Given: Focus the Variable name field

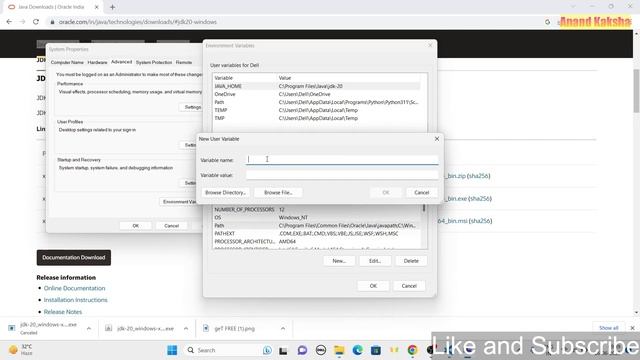Looking at the screenshot, I should click(342, 160).
